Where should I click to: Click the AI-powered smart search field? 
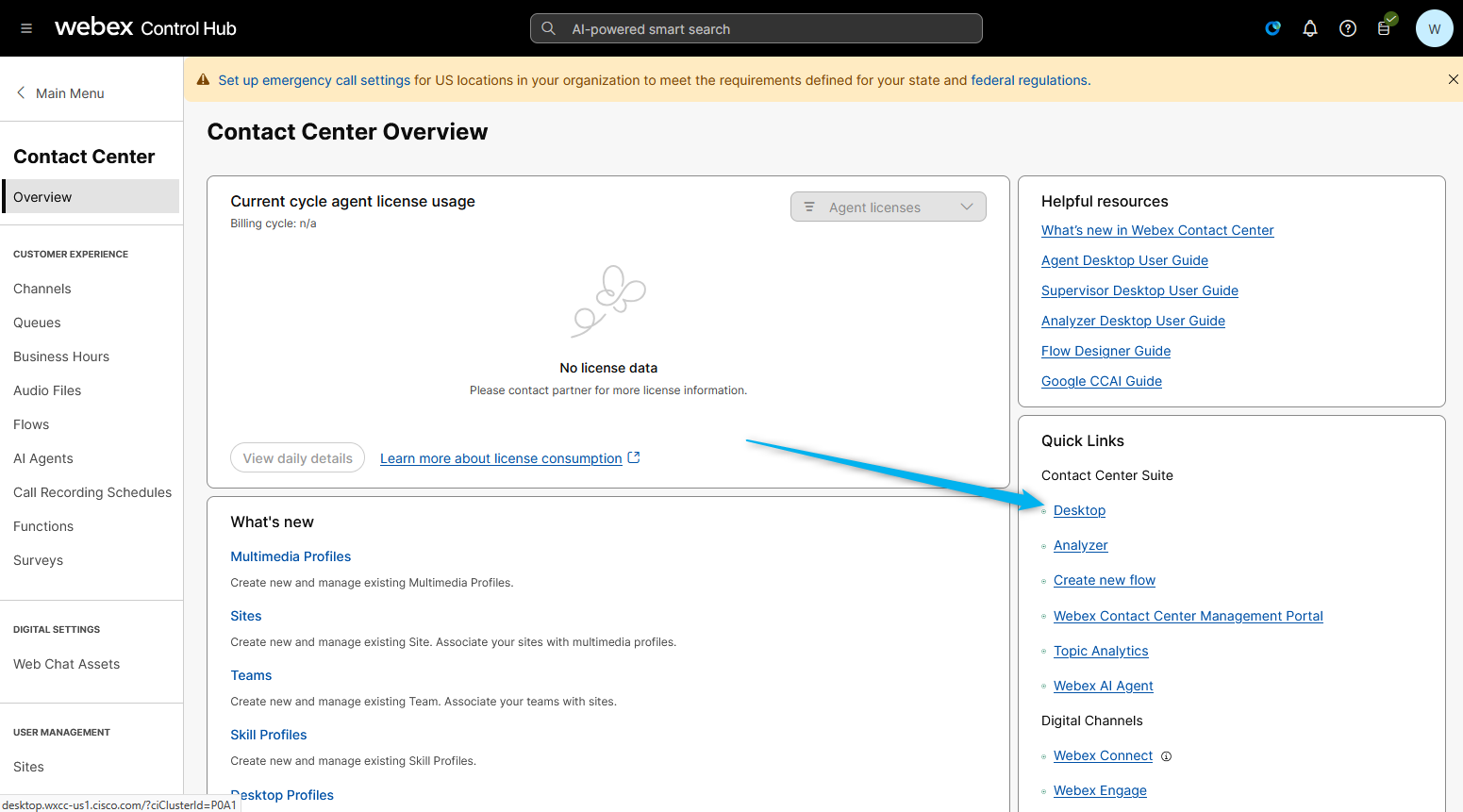click(x=756, y=29)
